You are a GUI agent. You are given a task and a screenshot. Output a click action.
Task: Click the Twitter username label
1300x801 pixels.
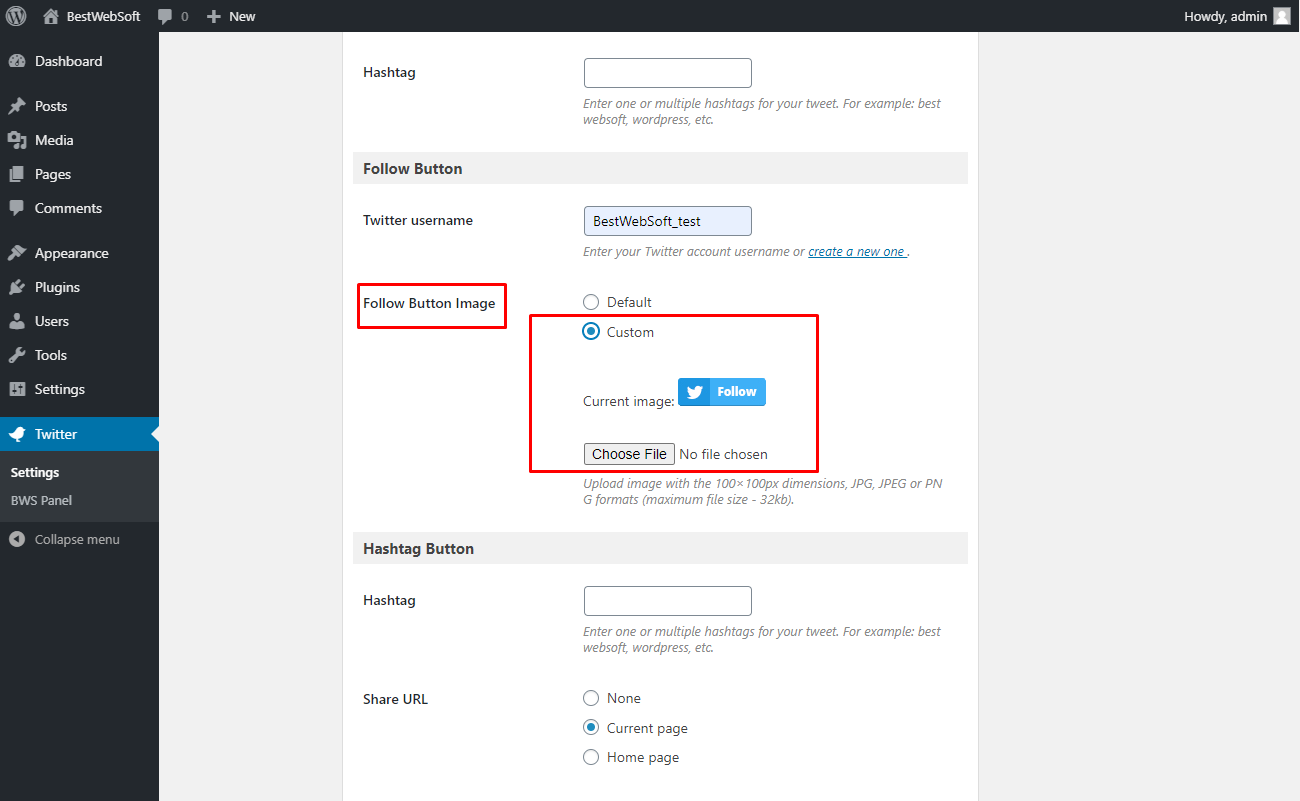click(x=418, y=220)
